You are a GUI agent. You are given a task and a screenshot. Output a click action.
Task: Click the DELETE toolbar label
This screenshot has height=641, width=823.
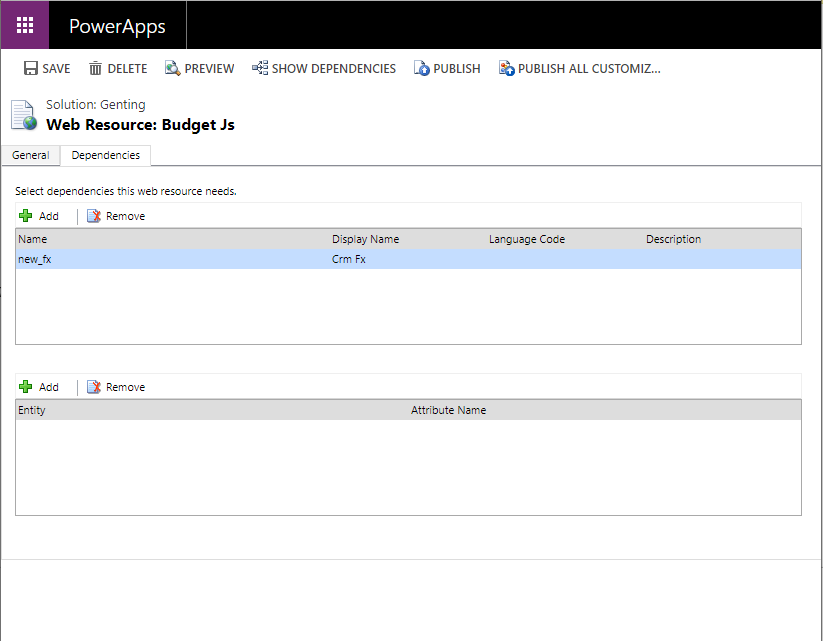[127, 69]
